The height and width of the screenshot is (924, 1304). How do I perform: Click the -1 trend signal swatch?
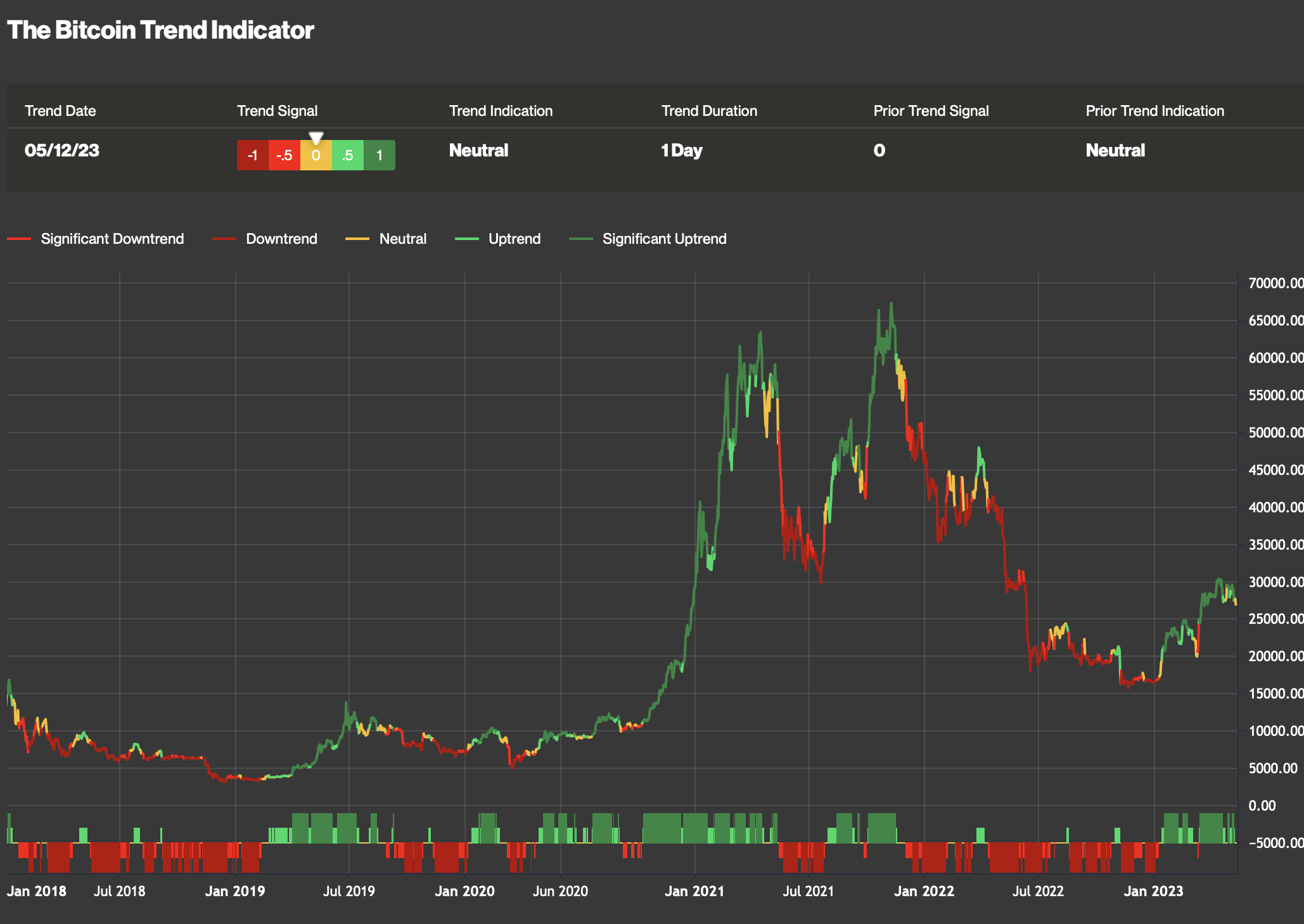pos(252,155)
